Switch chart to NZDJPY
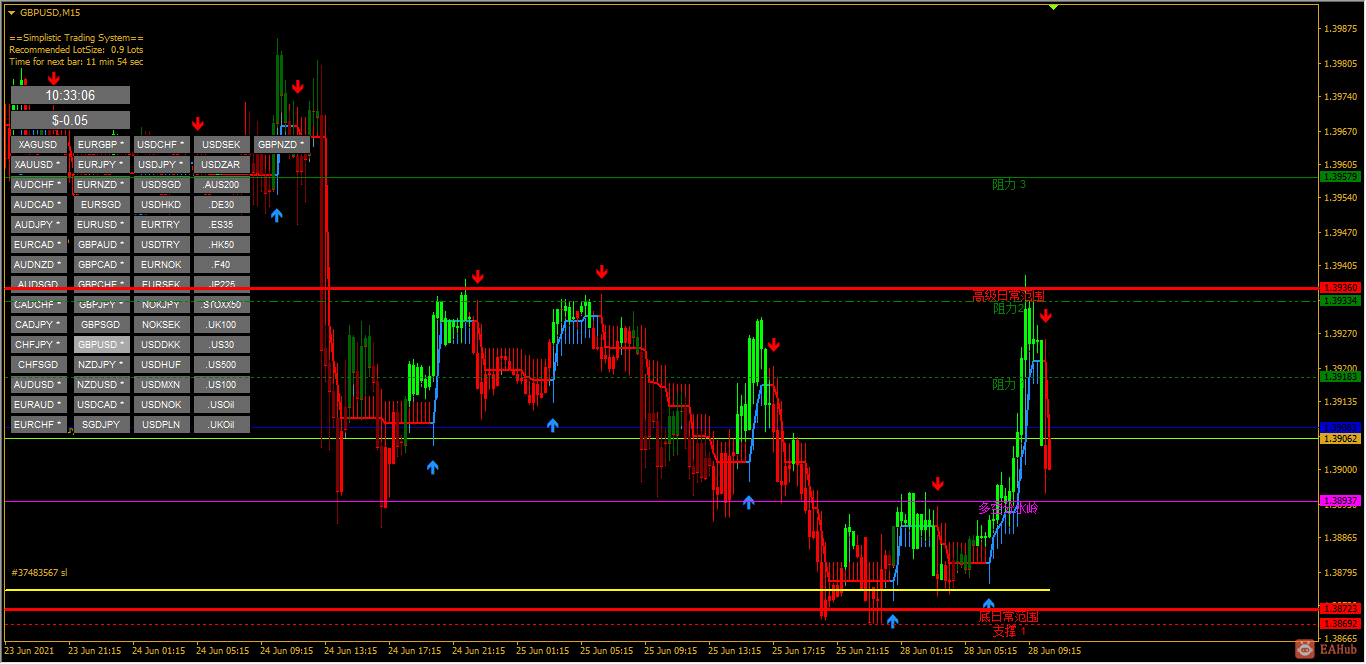 [101, 365]
